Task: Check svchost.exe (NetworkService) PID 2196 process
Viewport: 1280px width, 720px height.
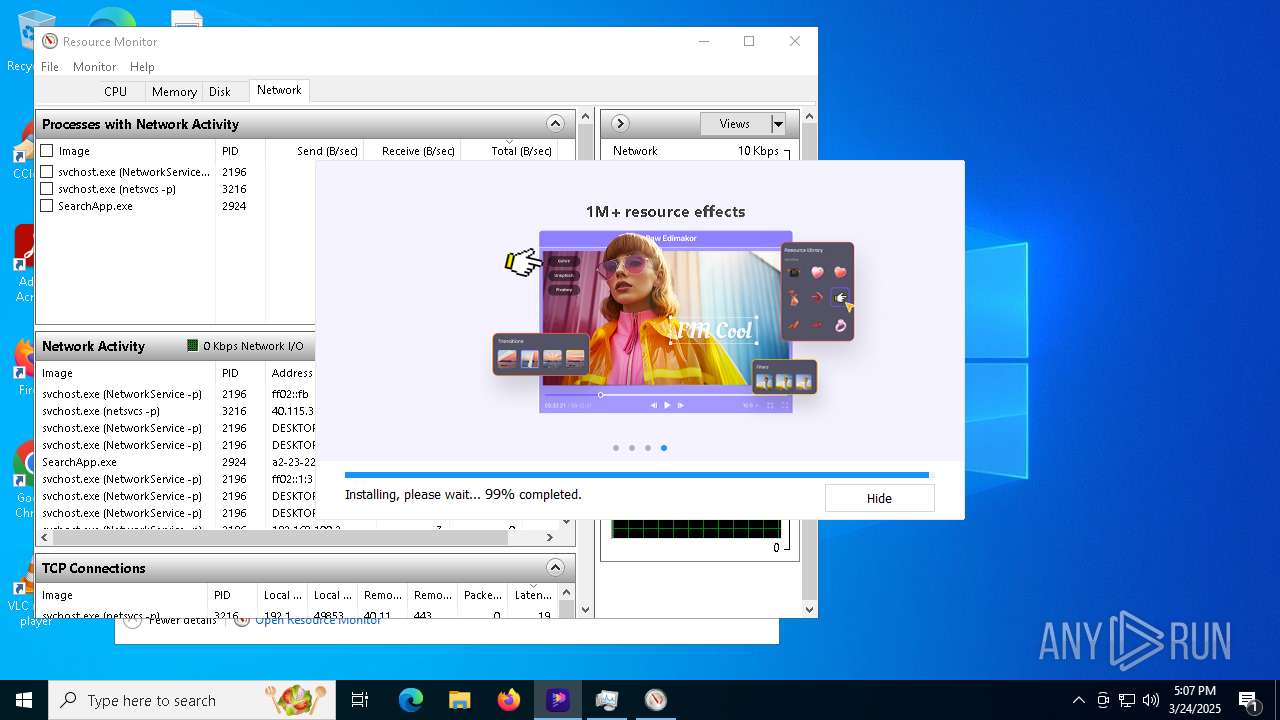Action: (x=47, y=172)
